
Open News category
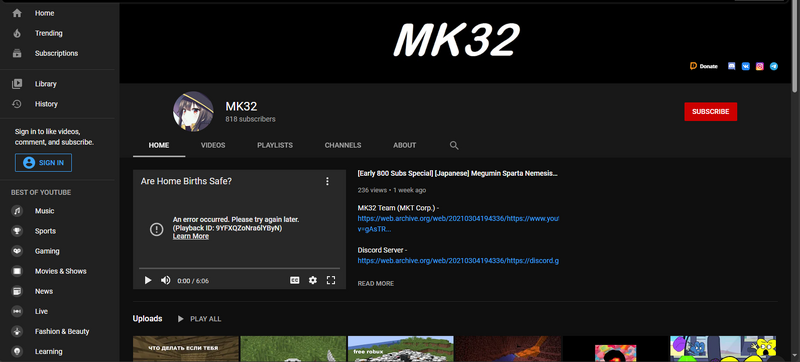pos(43,291)
